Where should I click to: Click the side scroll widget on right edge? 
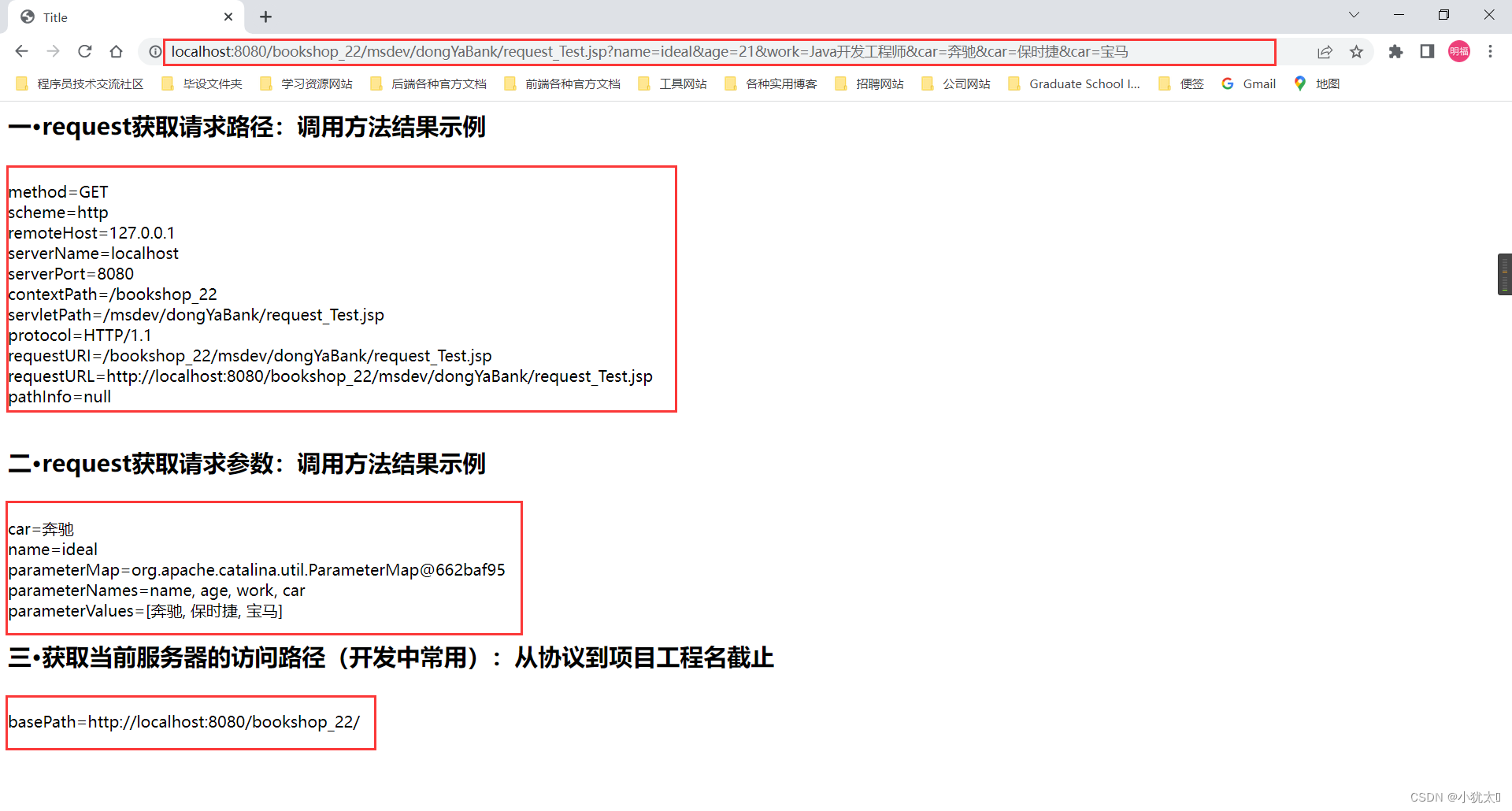point(1504,274)
